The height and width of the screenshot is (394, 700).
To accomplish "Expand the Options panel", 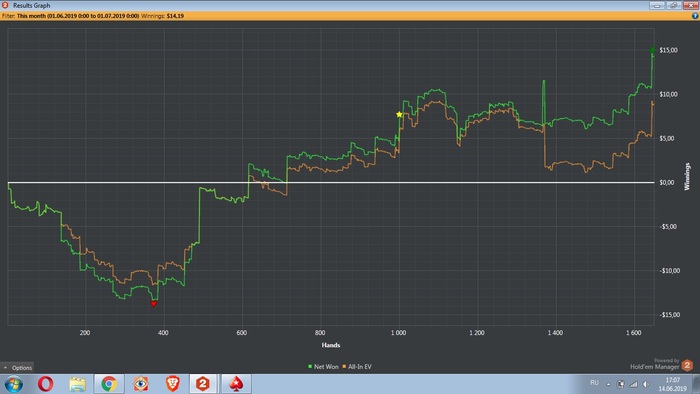I will pos(17,368).
